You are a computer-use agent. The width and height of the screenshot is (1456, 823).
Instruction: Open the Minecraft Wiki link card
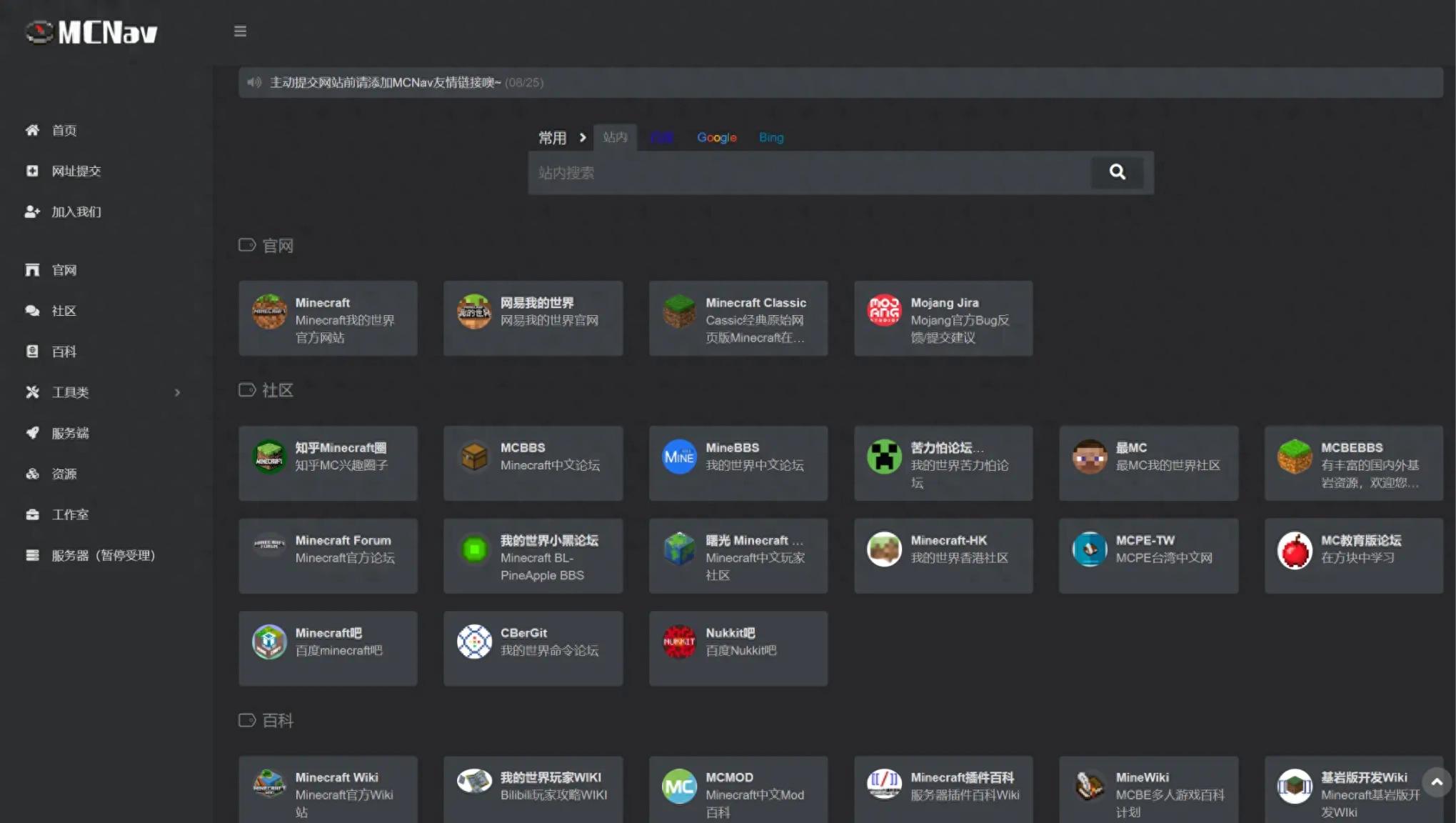tap(328, 789)
